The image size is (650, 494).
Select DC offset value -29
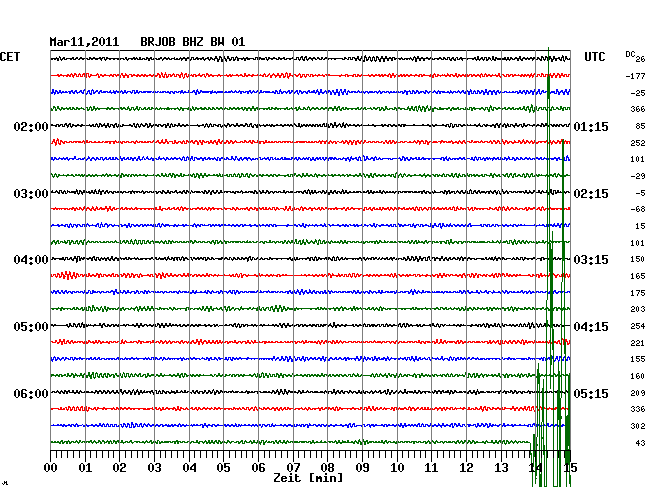[638, 176]
